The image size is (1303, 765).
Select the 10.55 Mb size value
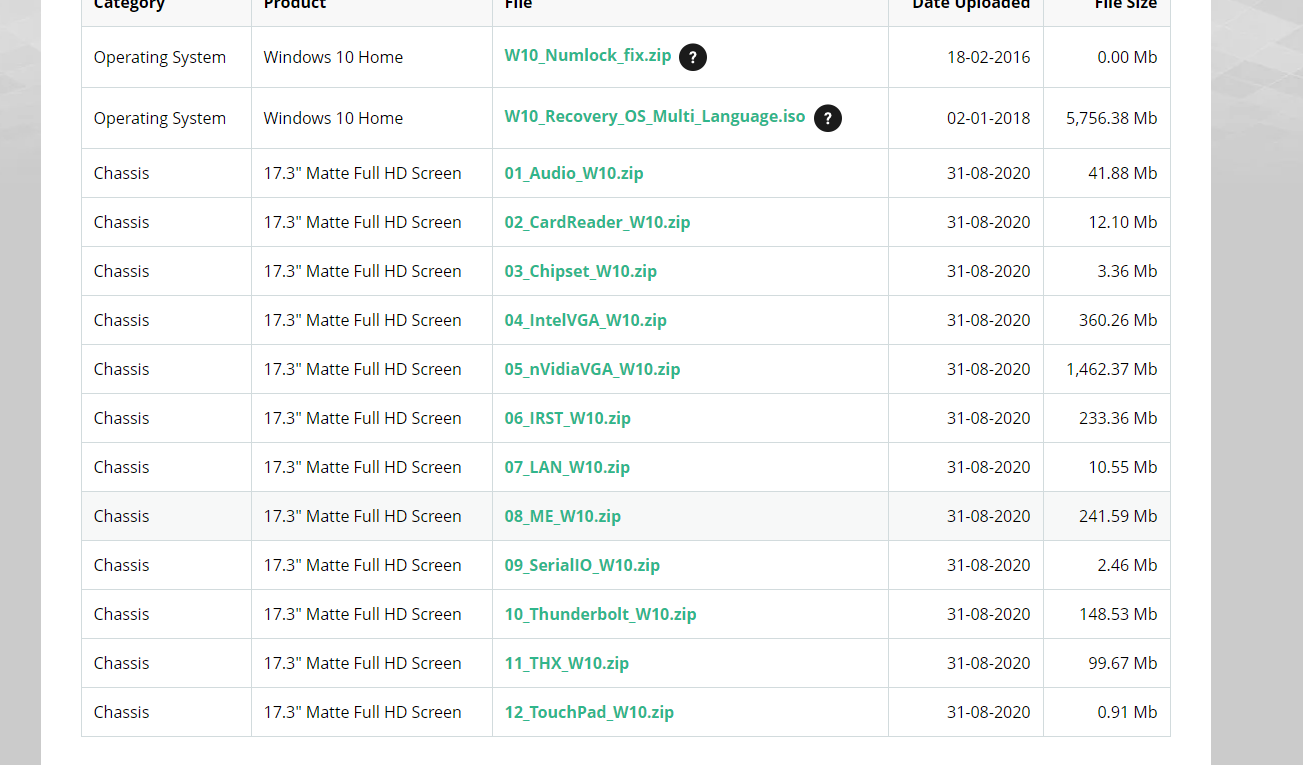[1123, 467]
